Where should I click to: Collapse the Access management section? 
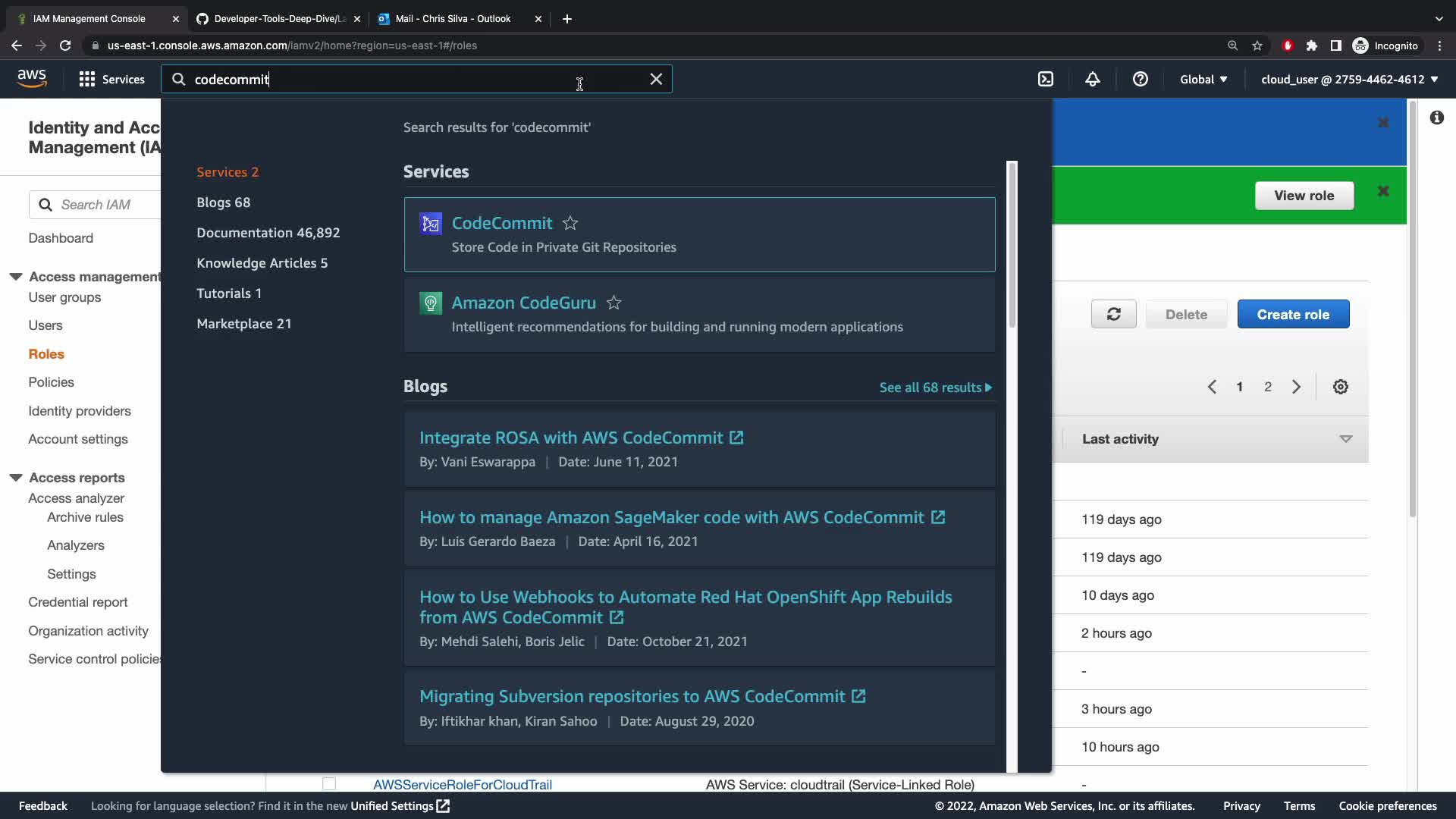[x=16, y=277]
